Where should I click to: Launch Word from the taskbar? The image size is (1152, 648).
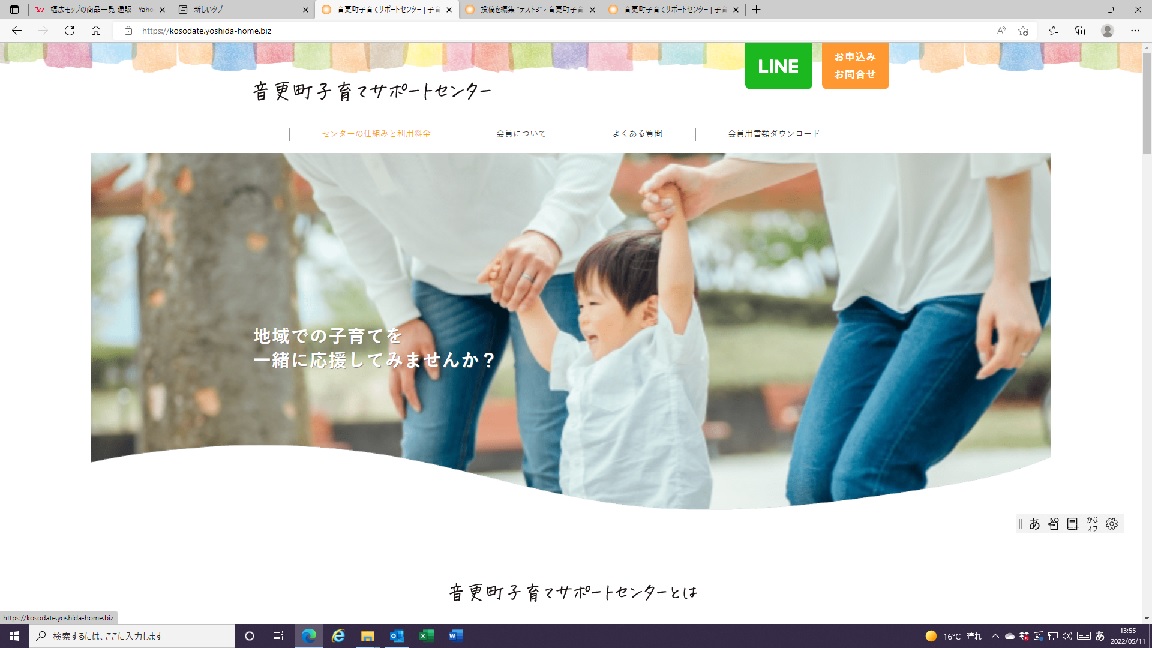(x=456, y=636)
